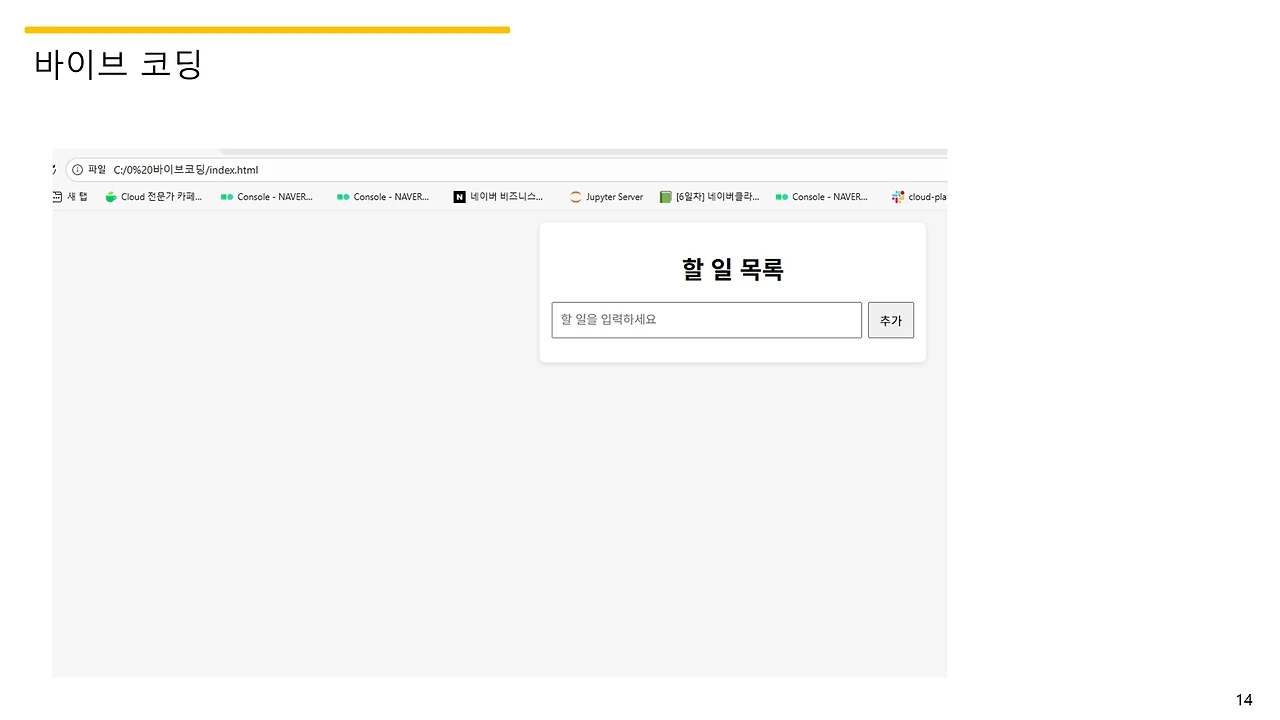Screen dimensions: 1280x720
Task: Open the 새 탭 bookmark
Action: point(70,197)
